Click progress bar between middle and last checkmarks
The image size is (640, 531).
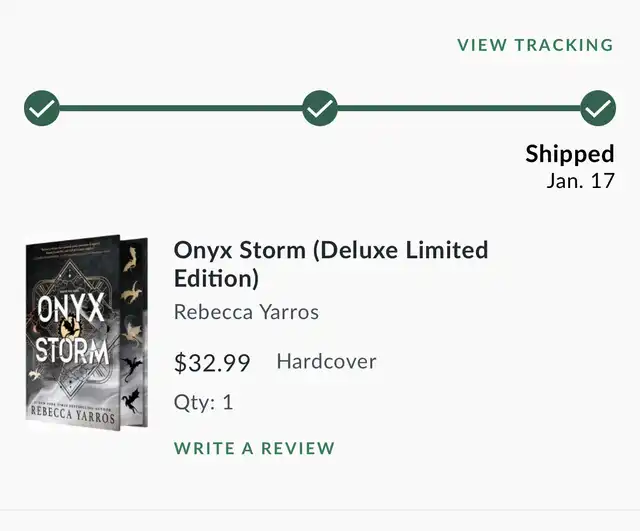pos(458,107)
